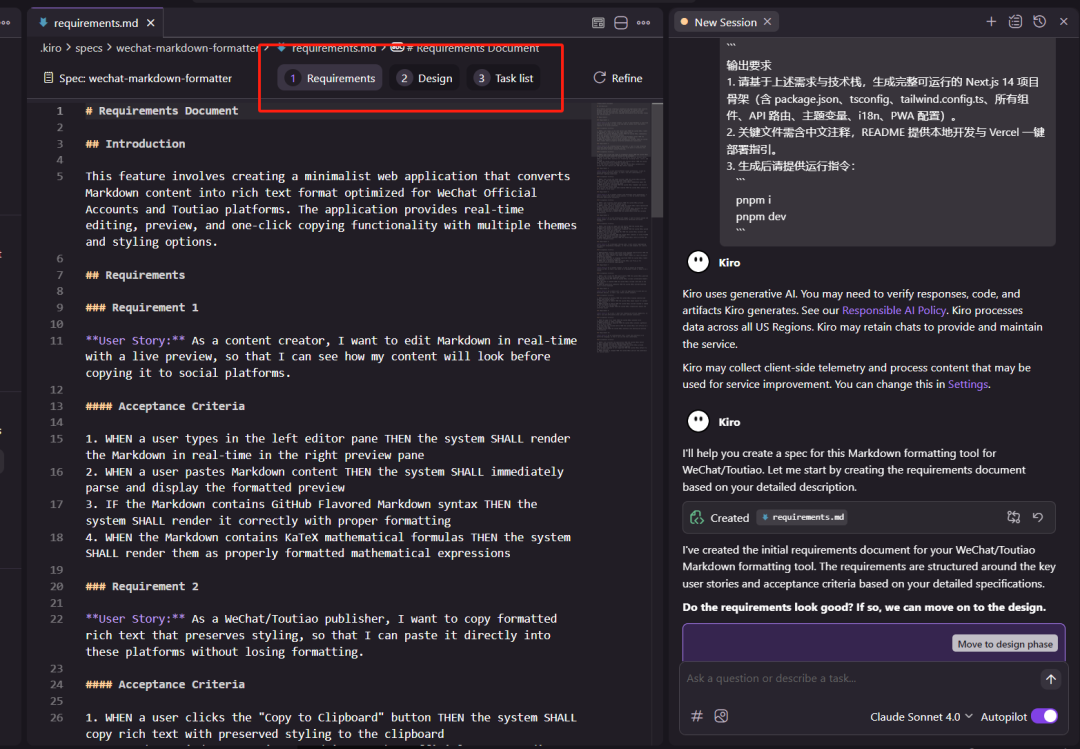Open the Claude Sonnet 4.0 model dropdown
The height and width of the screenshot is (749, 1080).
[919, 716]
